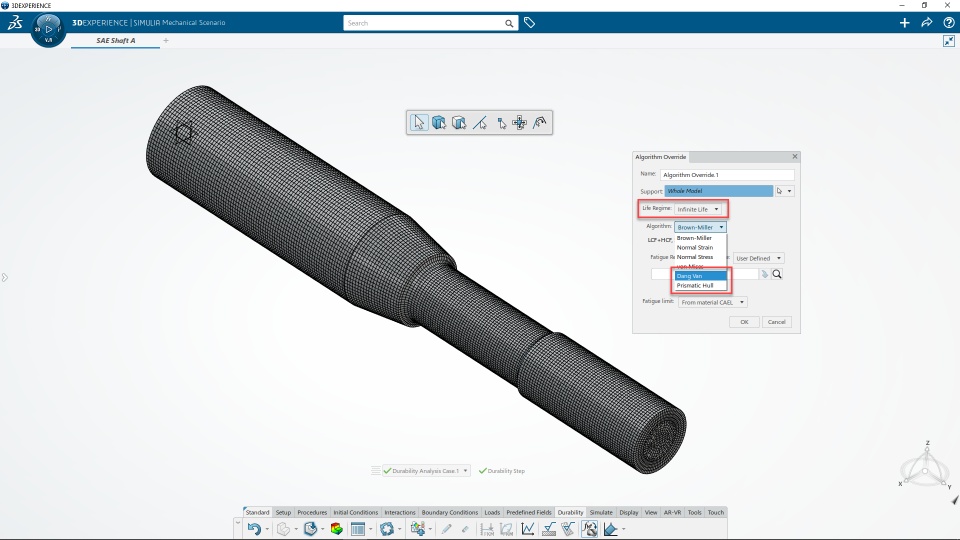The image size is (960, 540).
Task: Switch to the SAE Shaft A tab
Action: click(116, 40)
